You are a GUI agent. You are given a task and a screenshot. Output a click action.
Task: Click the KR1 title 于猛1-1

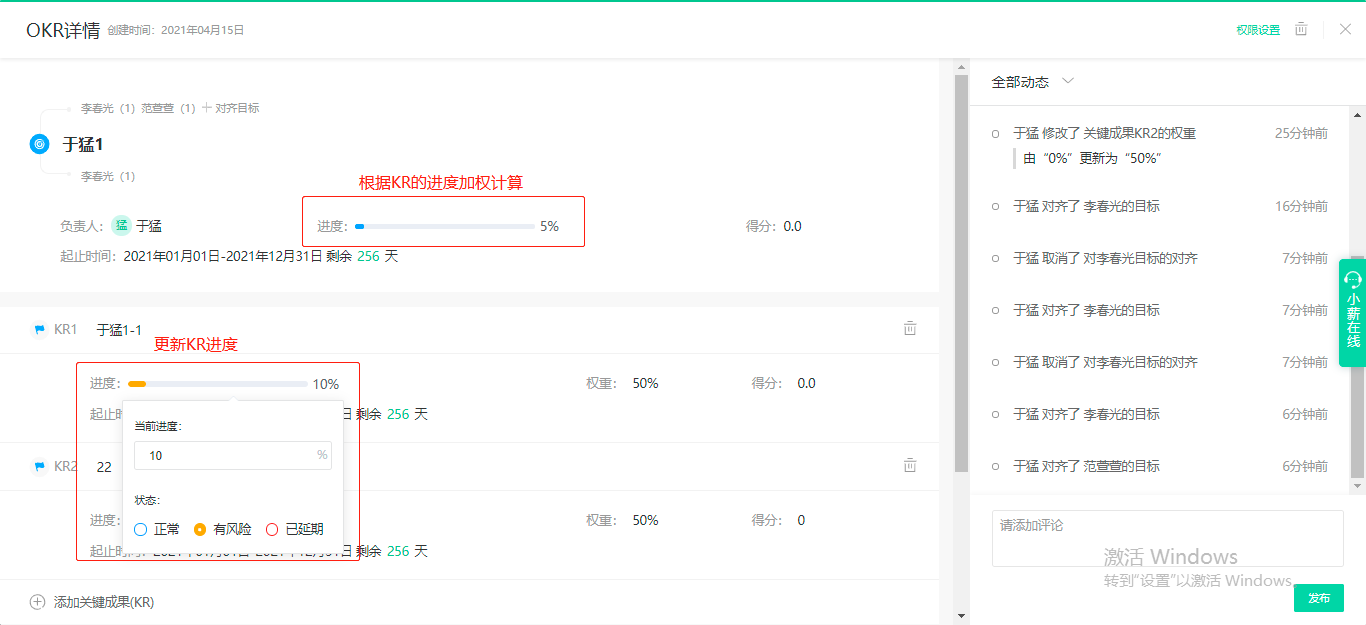pyautogui.click(x=119, y=329)
